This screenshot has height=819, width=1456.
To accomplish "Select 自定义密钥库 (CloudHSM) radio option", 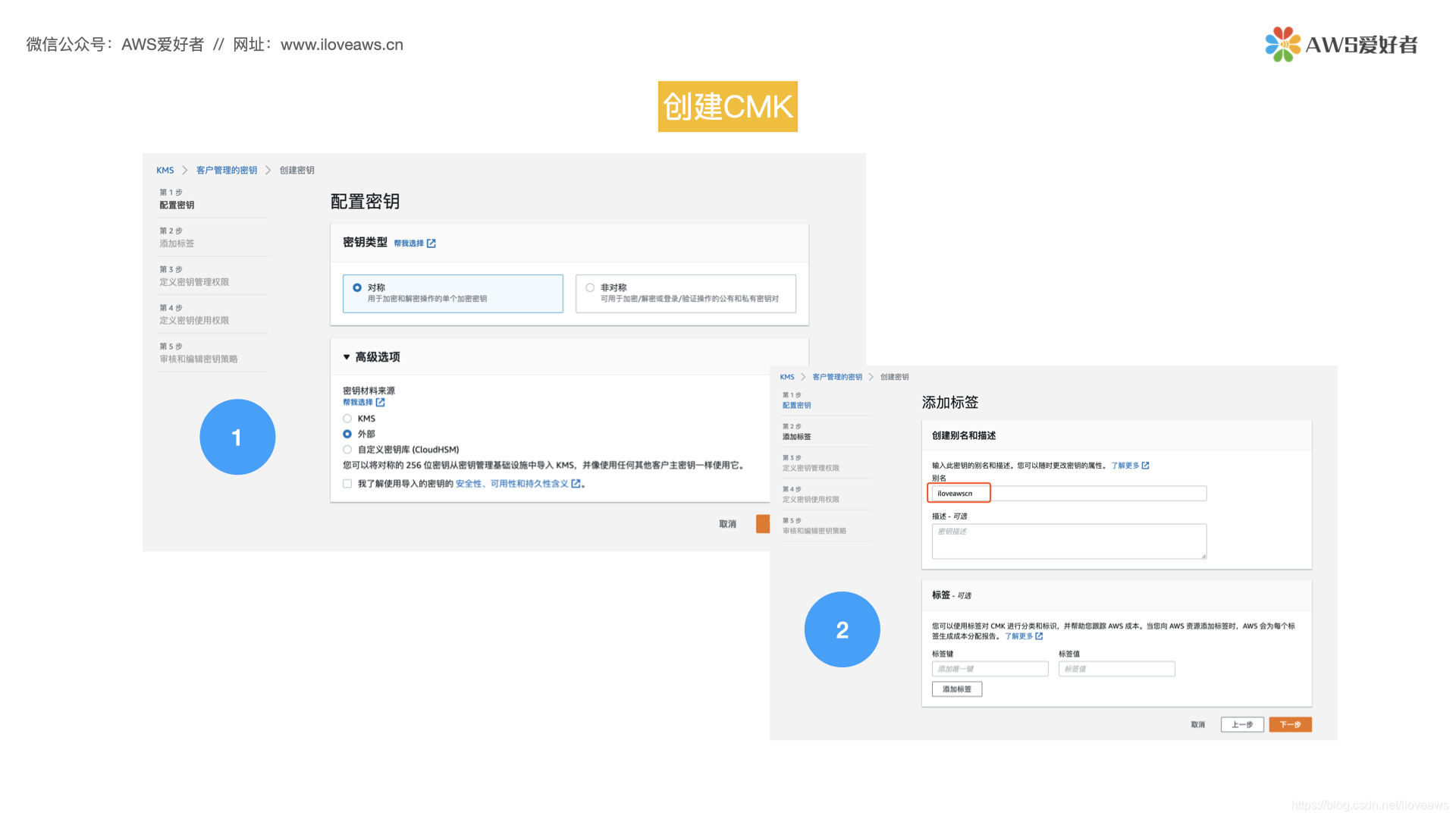I will [x=347, y=450].
